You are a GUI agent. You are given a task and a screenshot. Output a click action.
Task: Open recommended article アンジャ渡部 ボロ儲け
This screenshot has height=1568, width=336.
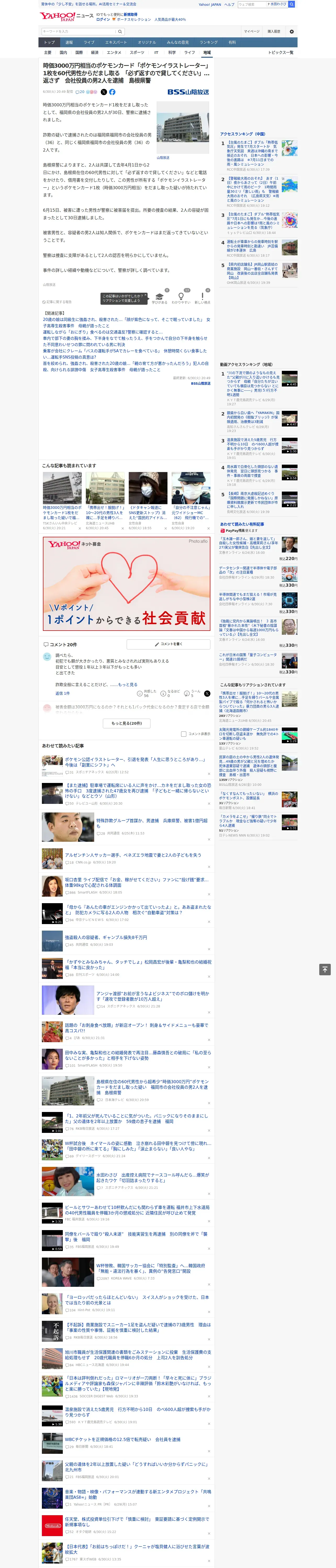click(153, 996)
